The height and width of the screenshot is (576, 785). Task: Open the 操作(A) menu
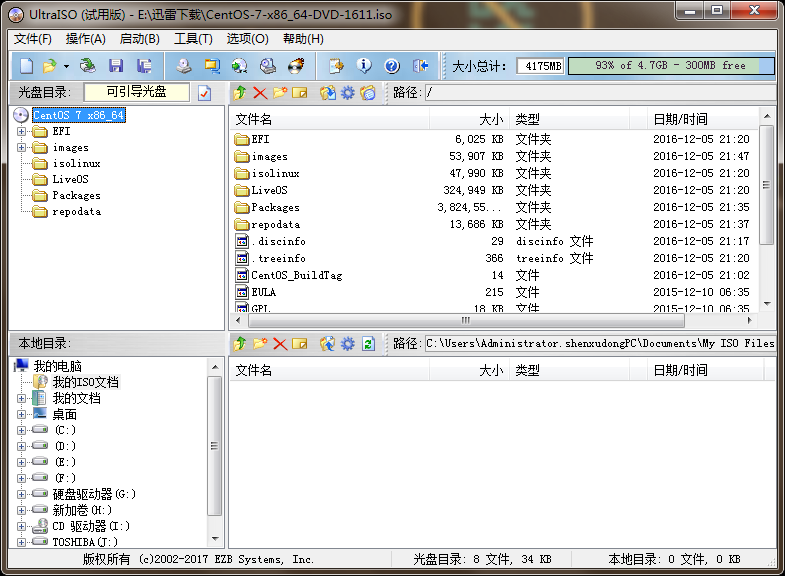[x=86, y=39]
